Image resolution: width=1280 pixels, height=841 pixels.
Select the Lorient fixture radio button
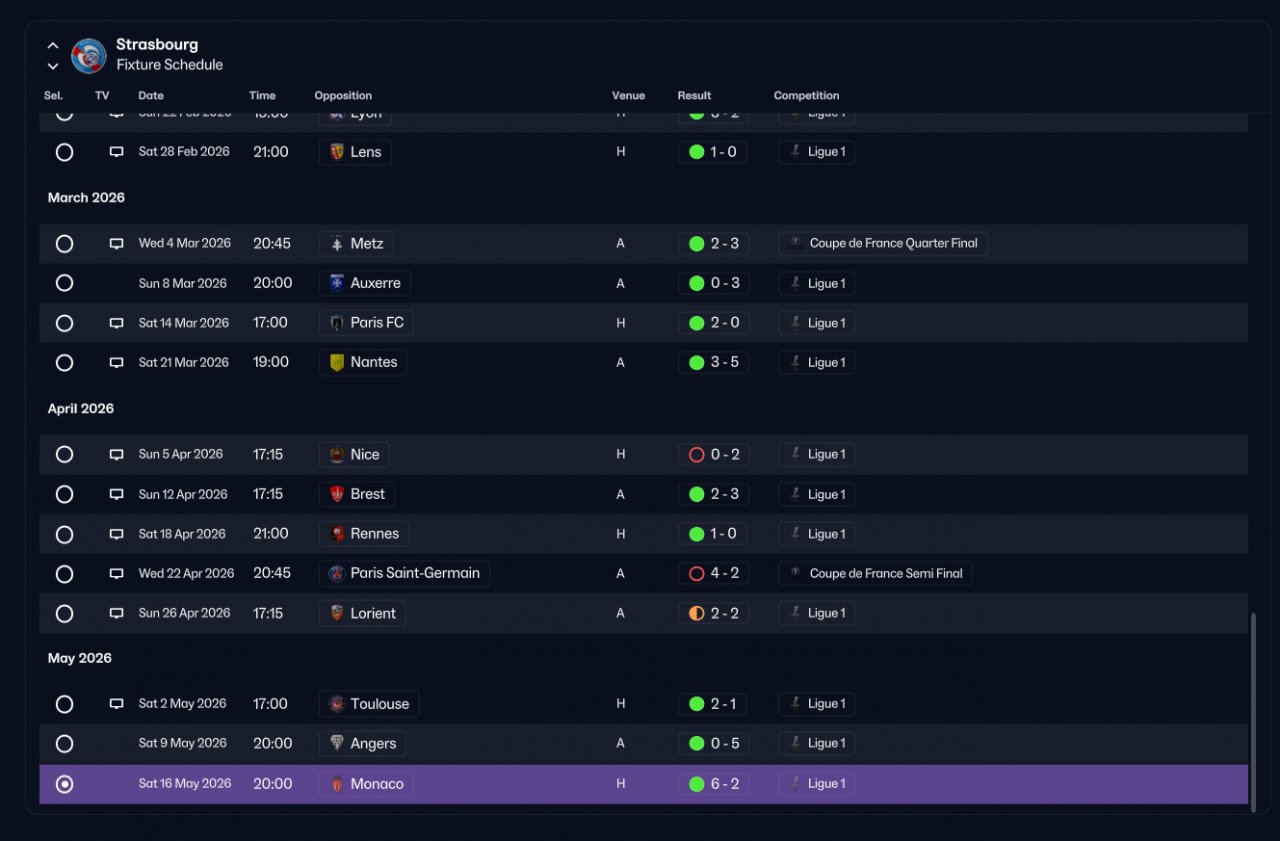(64, 614)
